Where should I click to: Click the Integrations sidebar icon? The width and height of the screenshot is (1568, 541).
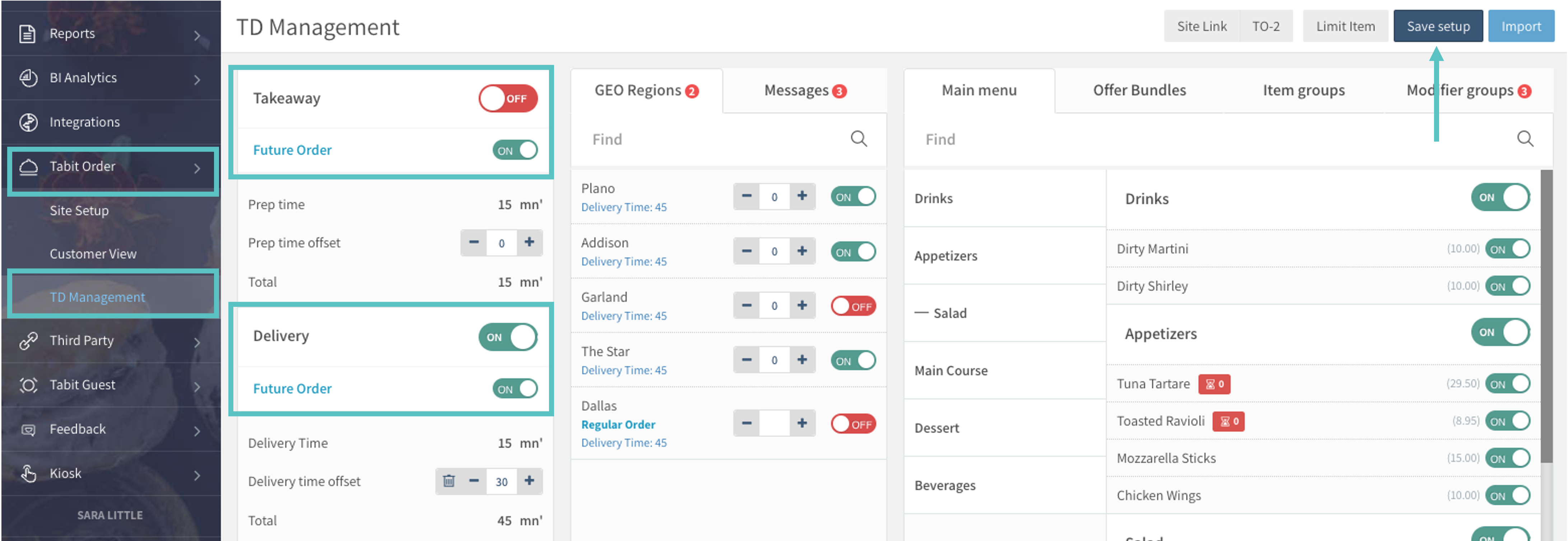[28, 122]
